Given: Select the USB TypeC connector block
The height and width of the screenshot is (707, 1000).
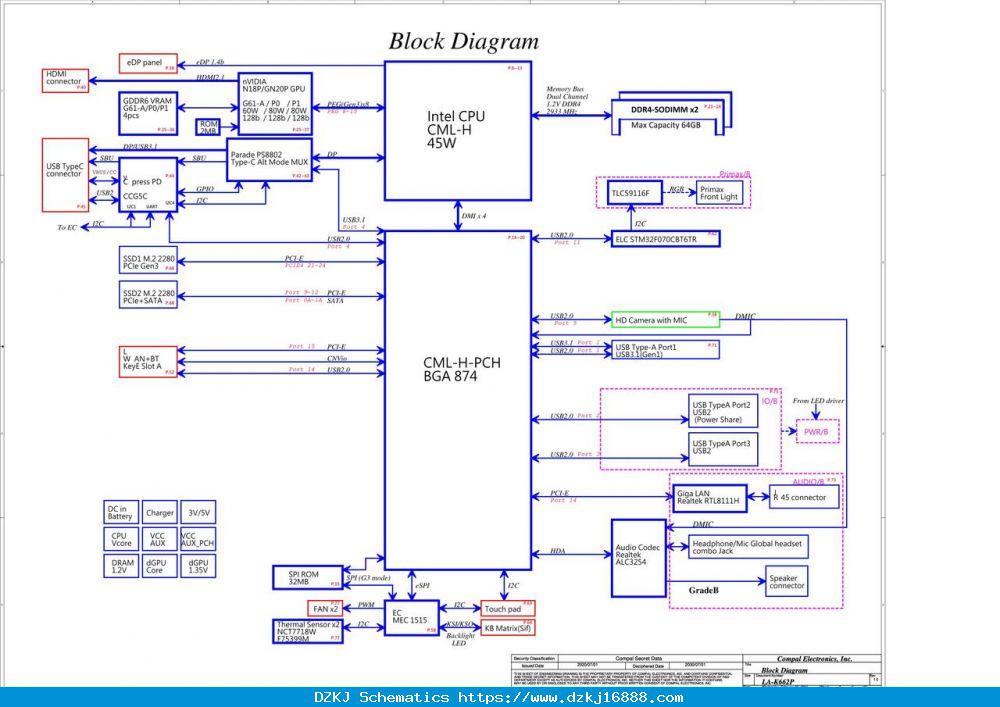Looking at the screenshot, I should click(x=66, y=175).
